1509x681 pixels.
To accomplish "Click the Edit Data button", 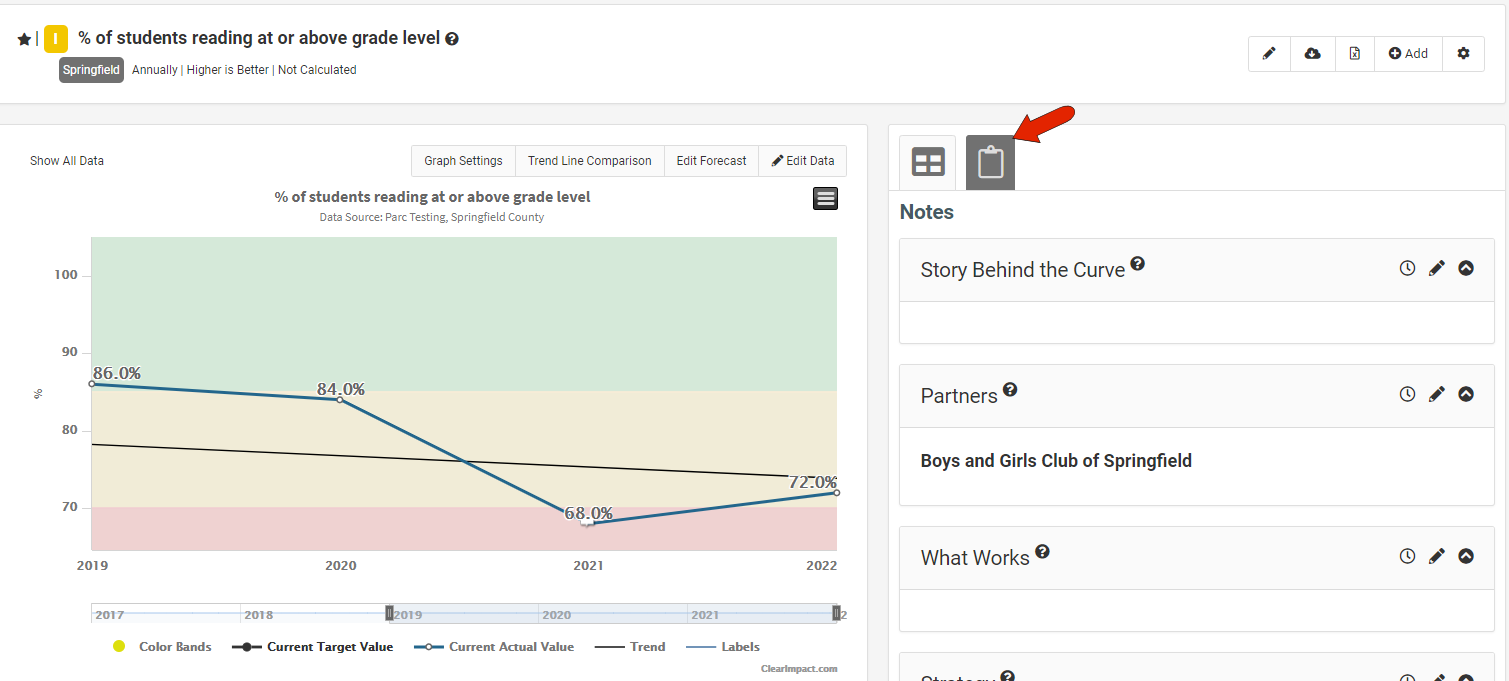I will tap(803, 161).
